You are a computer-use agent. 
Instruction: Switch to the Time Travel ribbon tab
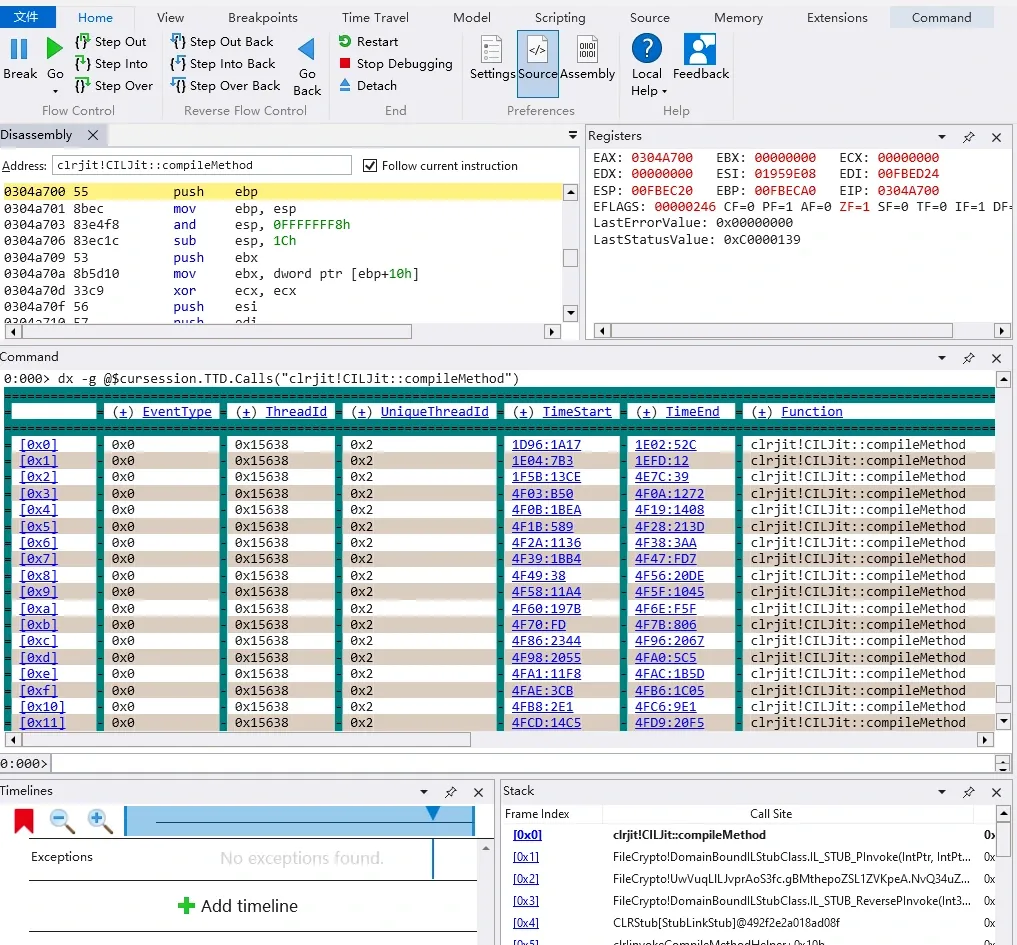[x=375, y=18]
